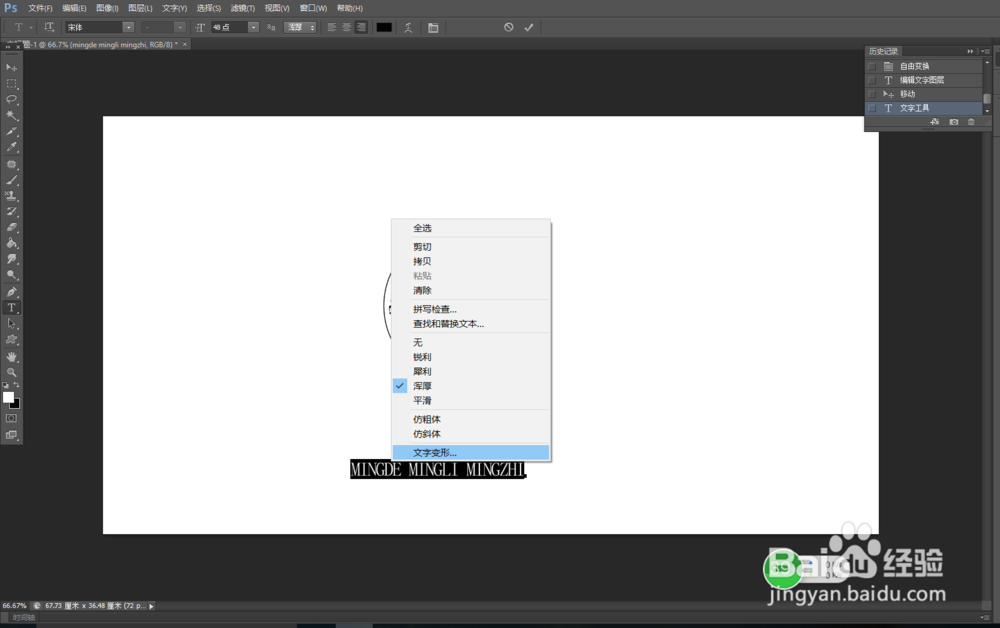Set history brush source for 移动
The image size is (1000, 628).
pyautogui.click(x=872, y=94)
